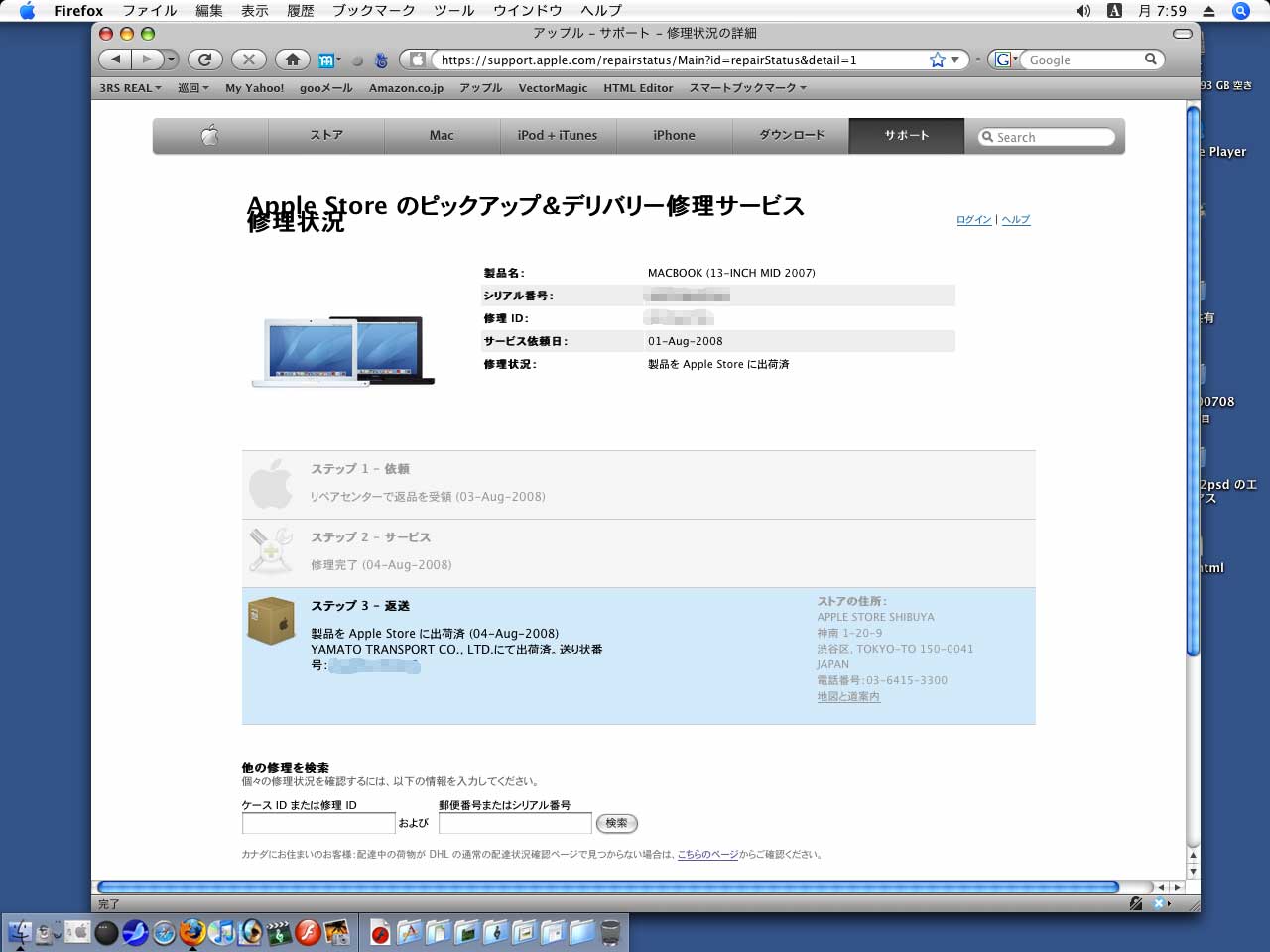Click the ログイン link
This screenshot has height=952, width=1270.
click(973, 220)
